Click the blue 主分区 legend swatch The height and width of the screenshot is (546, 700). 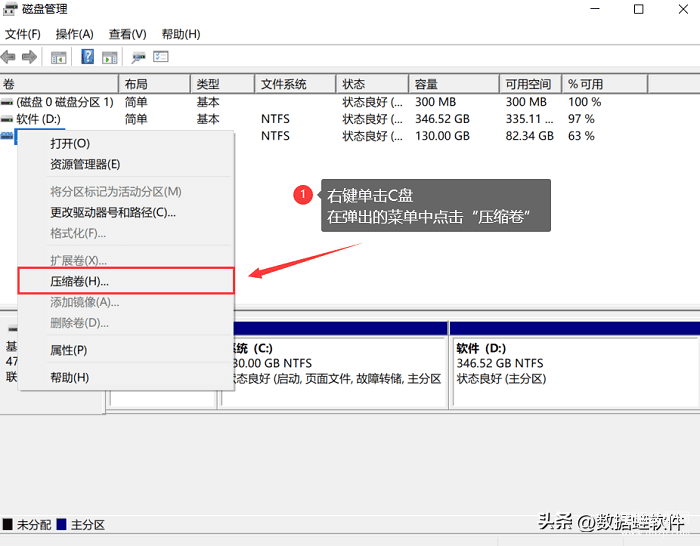62,524
